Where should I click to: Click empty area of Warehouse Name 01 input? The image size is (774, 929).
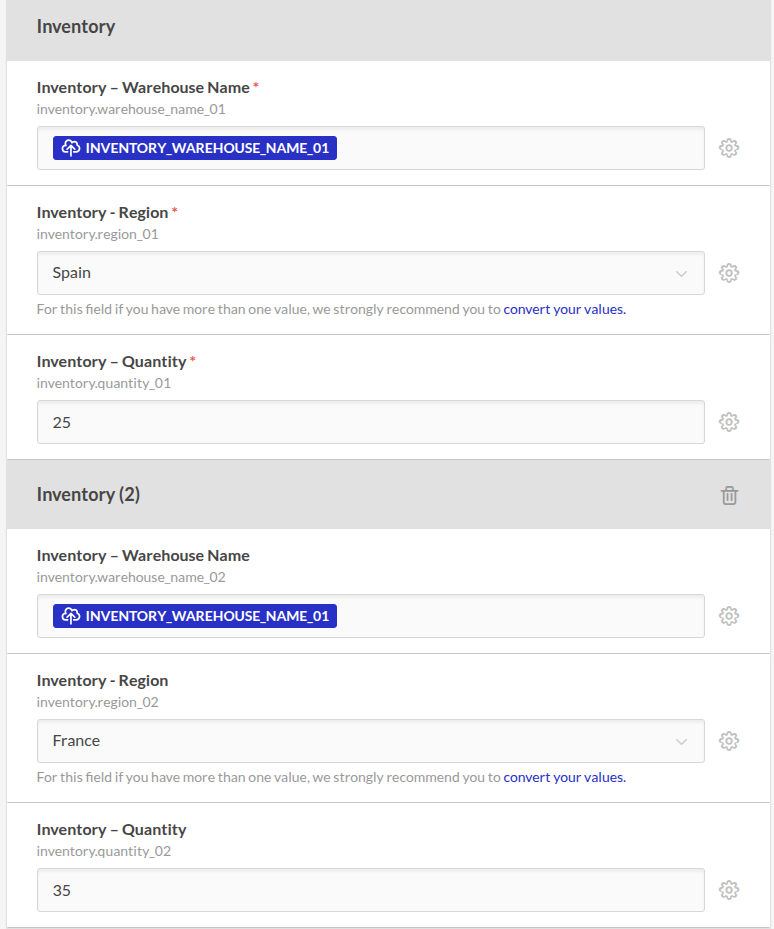[520, 148]
